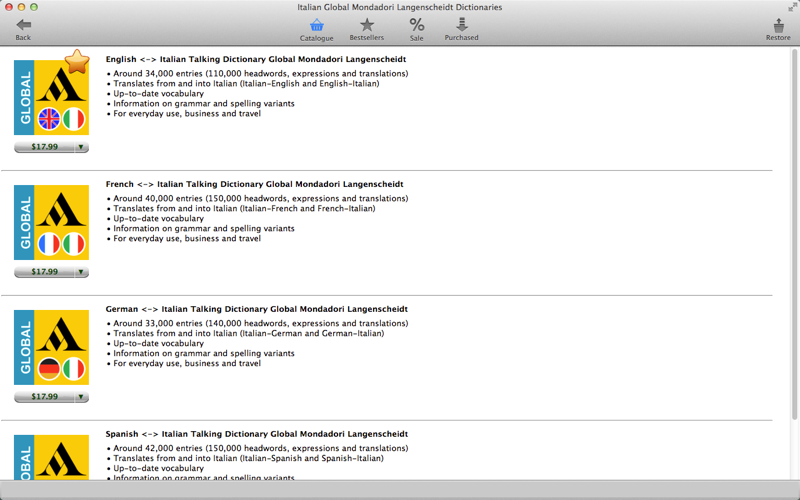Select Spanish <-> Italian Talking Dictionary title

(257, 434)
